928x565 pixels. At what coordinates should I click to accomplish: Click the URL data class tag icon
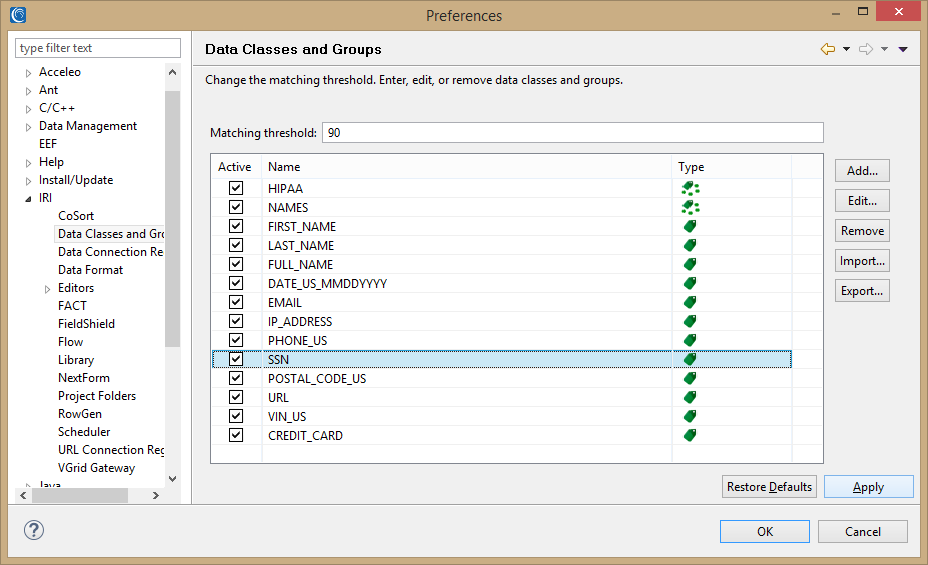click(x=689, y=397)
